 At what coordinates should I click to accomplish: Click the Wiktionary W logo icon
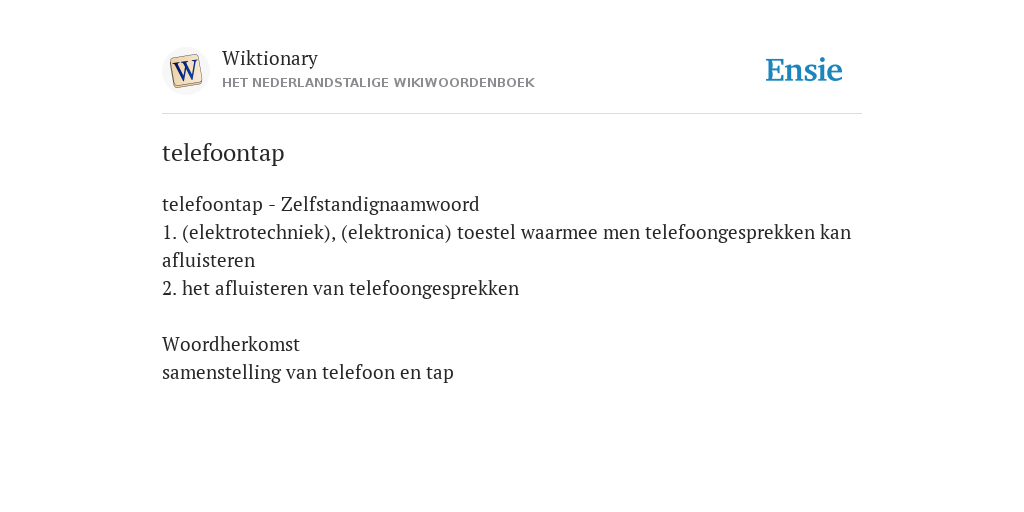[186, 71]
